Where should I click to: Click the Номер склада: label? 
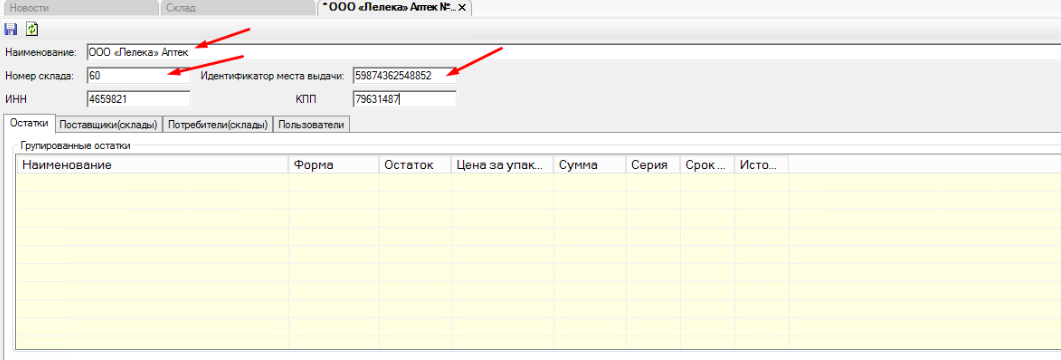point(39,76)
